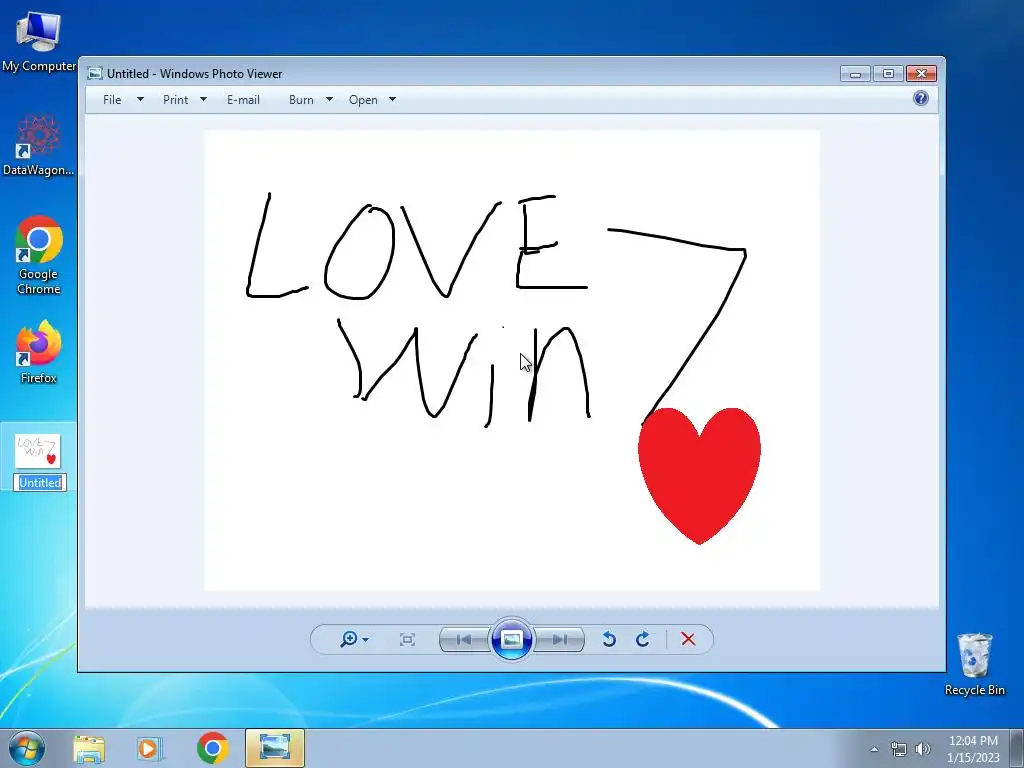This screenshot has width=1024, height=768.
Task: Click E-mail in the toolbar
Action: (243, 100)
